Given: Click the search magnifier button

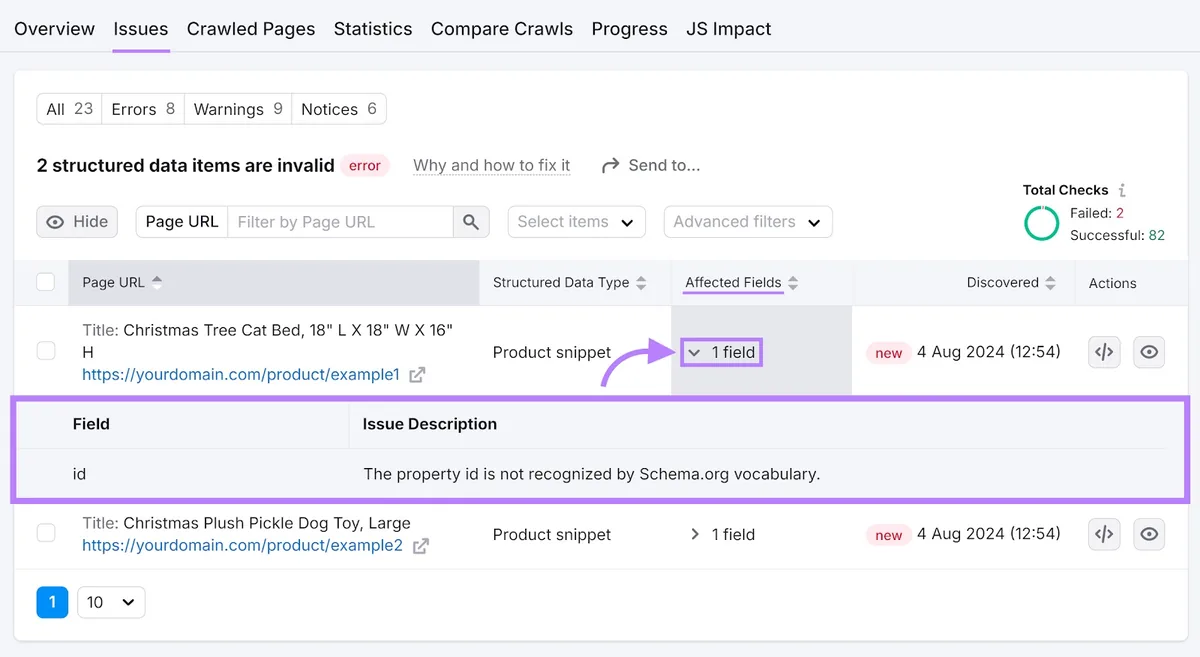Looking at the screenshot, I should click(x=471, y=222).
